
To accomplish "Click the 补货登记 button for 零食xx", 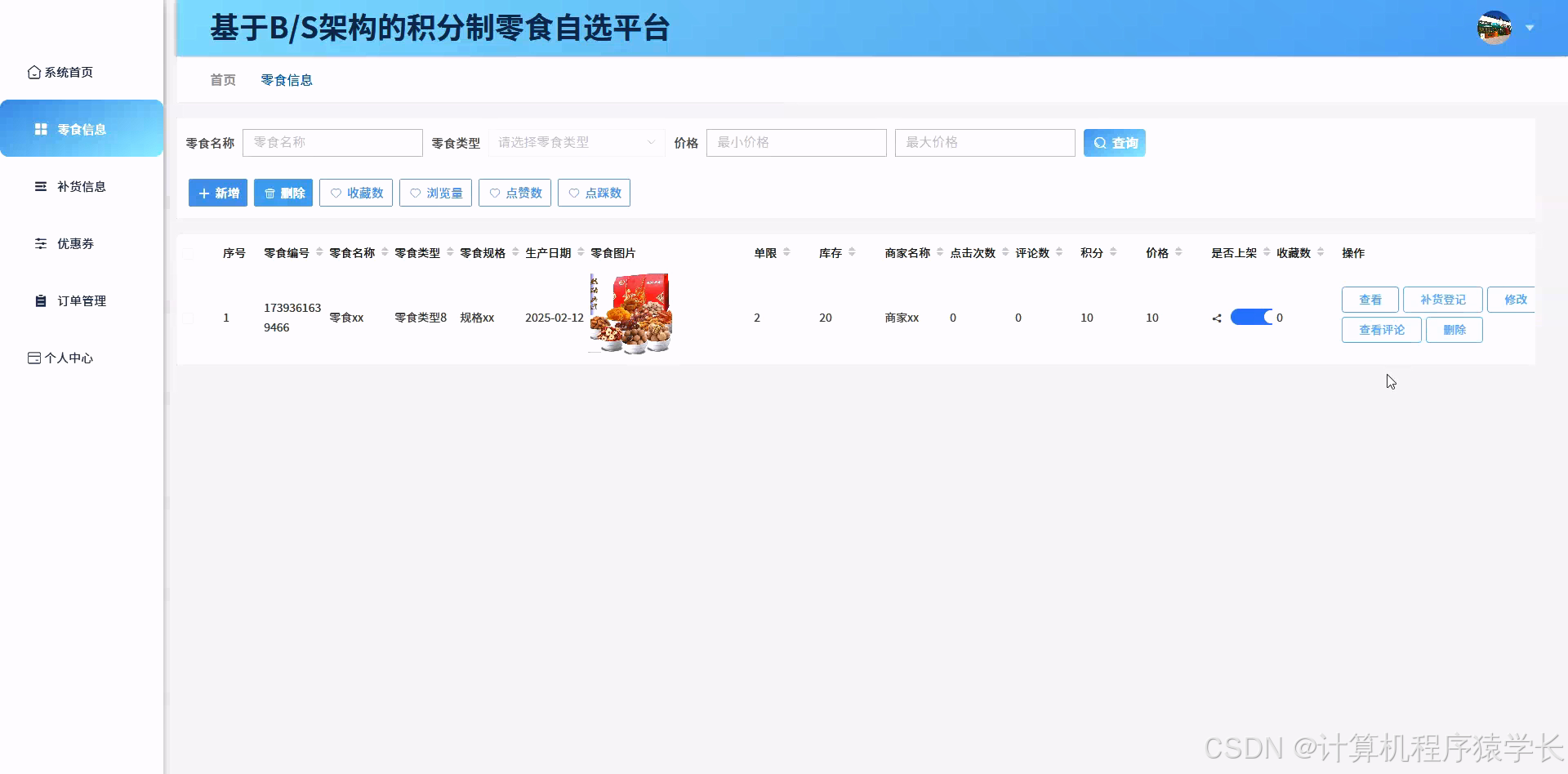I will point(1443,300).
